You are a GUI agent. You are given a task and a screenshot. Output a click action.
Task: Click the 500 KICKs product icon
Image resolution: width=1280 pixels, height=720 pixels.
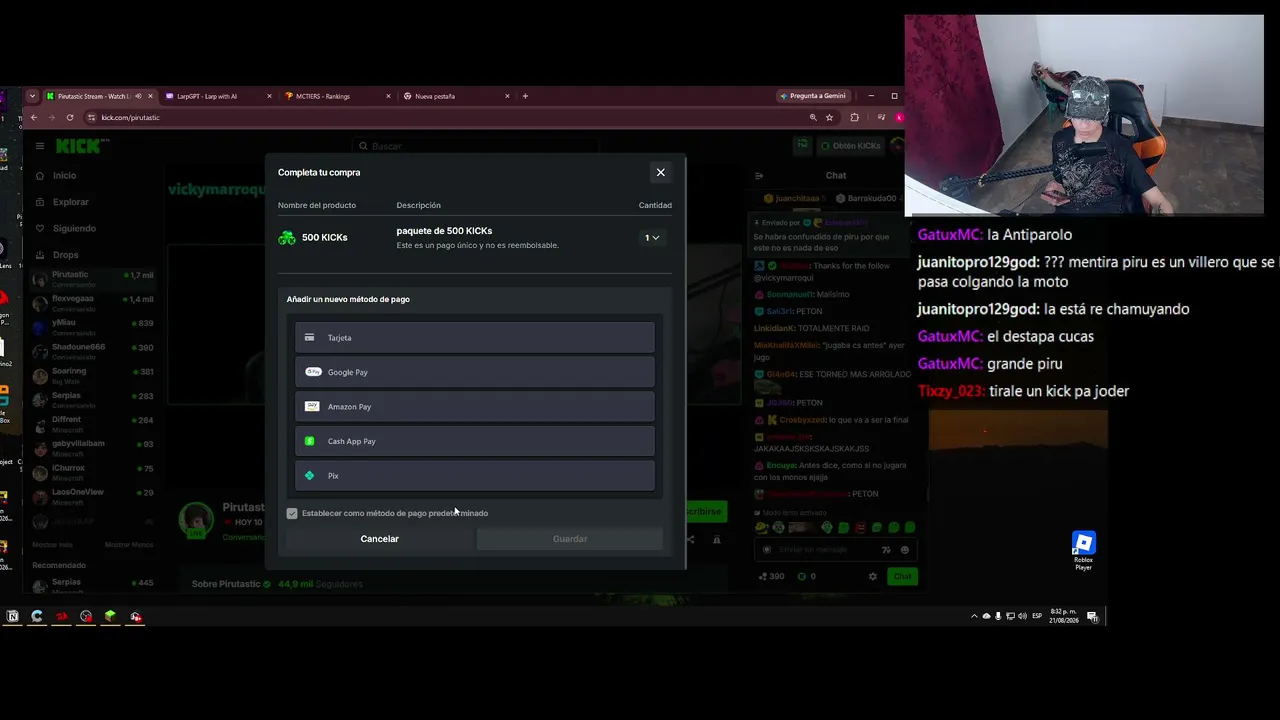(287, 238)
